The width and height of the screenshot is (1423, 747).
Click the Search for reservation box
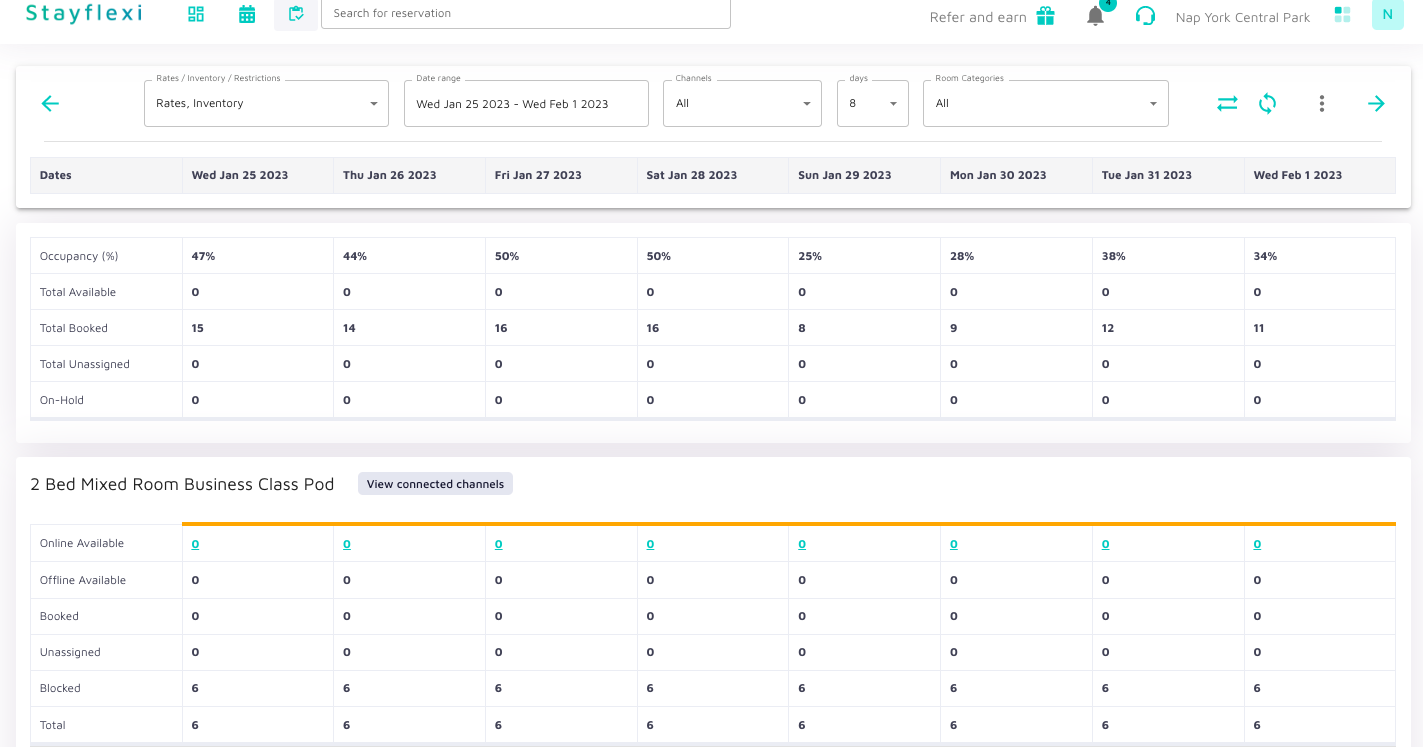pyautogui.click(x=525, y=13)
